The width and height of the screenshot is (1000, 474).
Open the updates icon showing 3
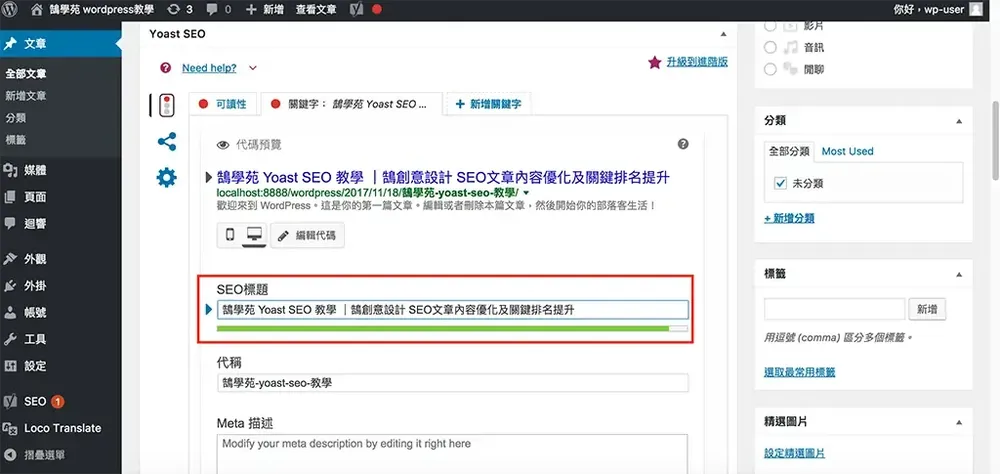[x=179, y=10]
